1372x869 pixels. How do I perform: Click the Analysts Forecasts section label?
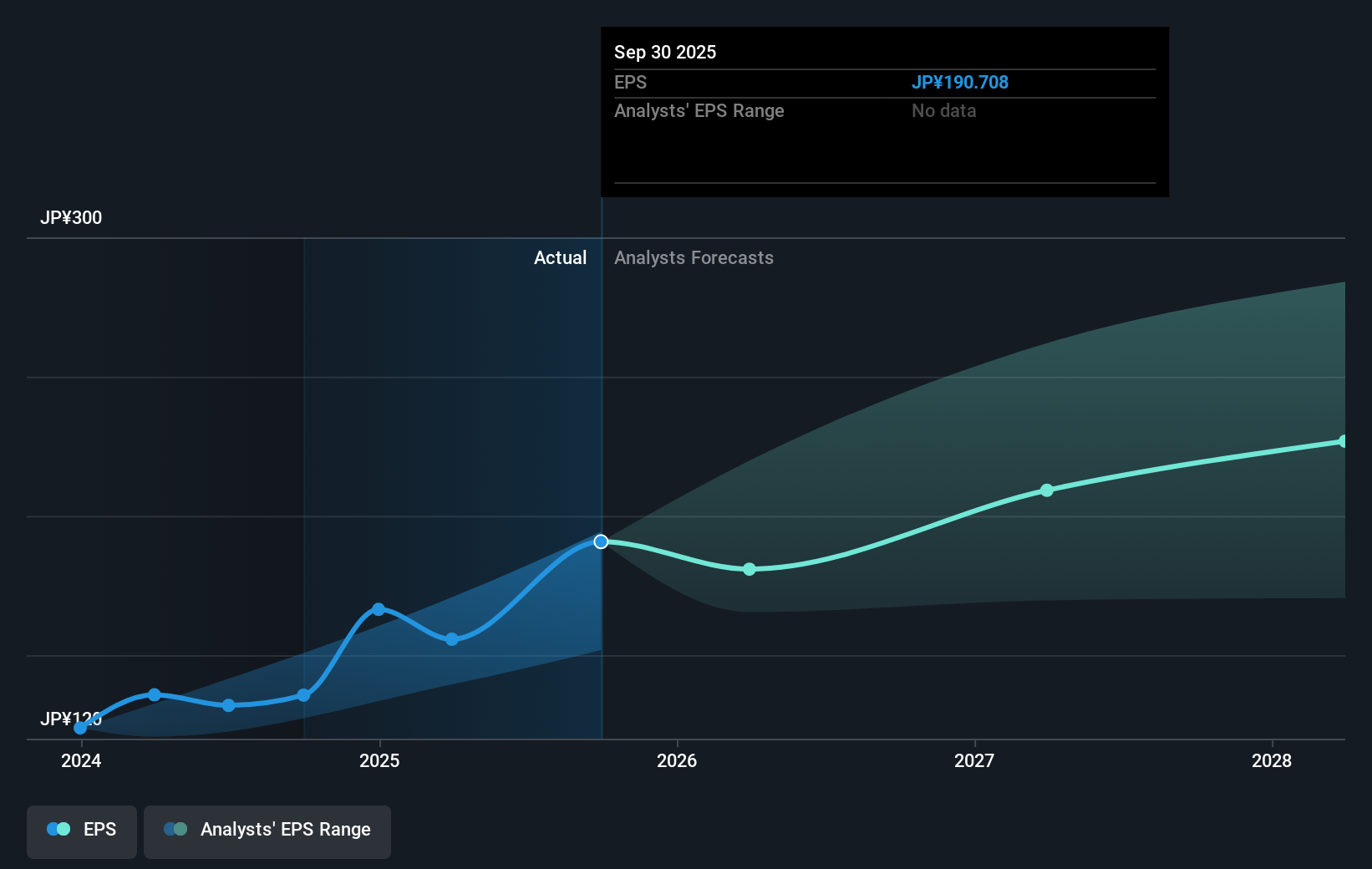[x=694, y=258]
